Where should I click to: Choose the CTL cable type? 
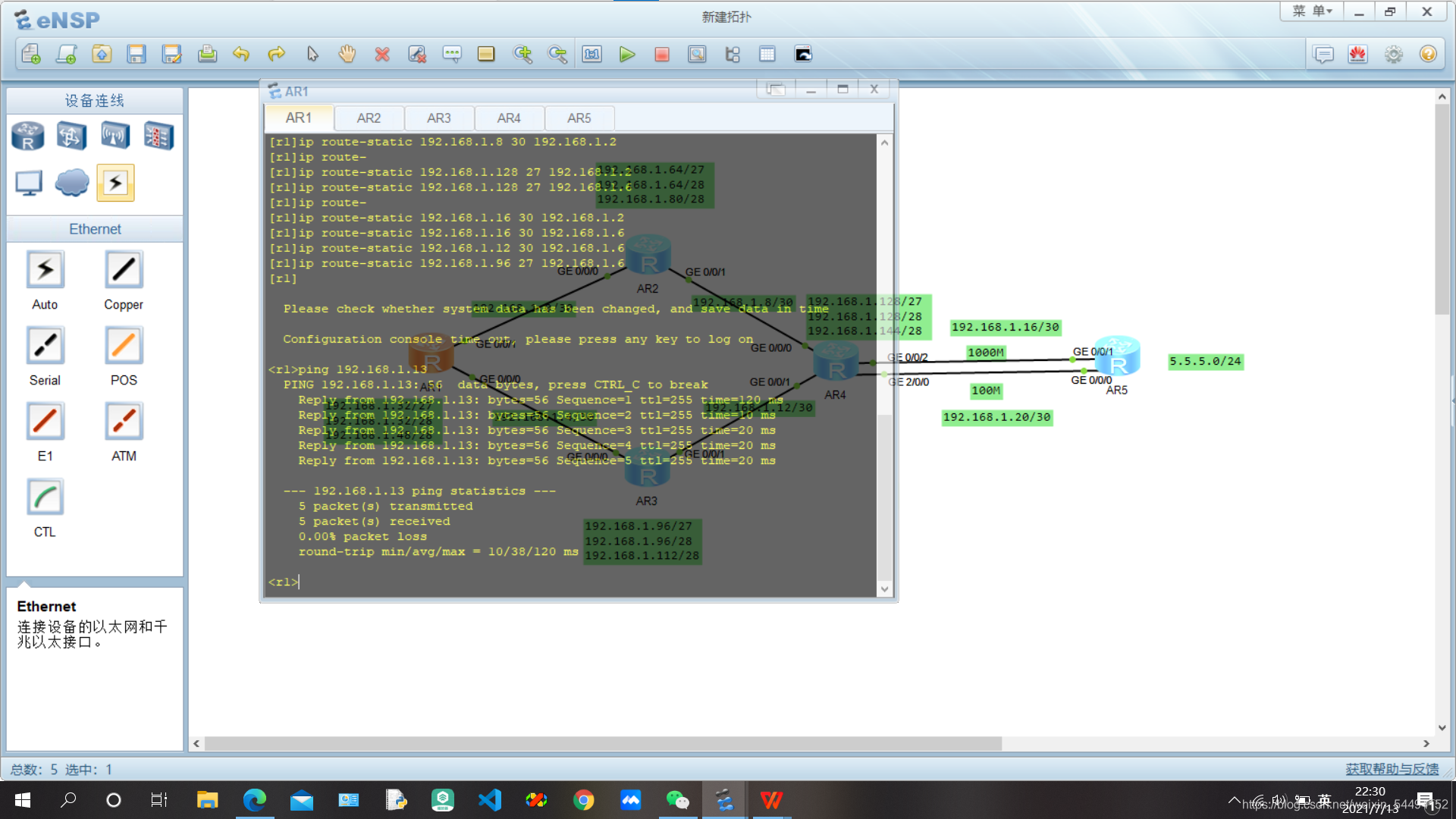(45, 497)
